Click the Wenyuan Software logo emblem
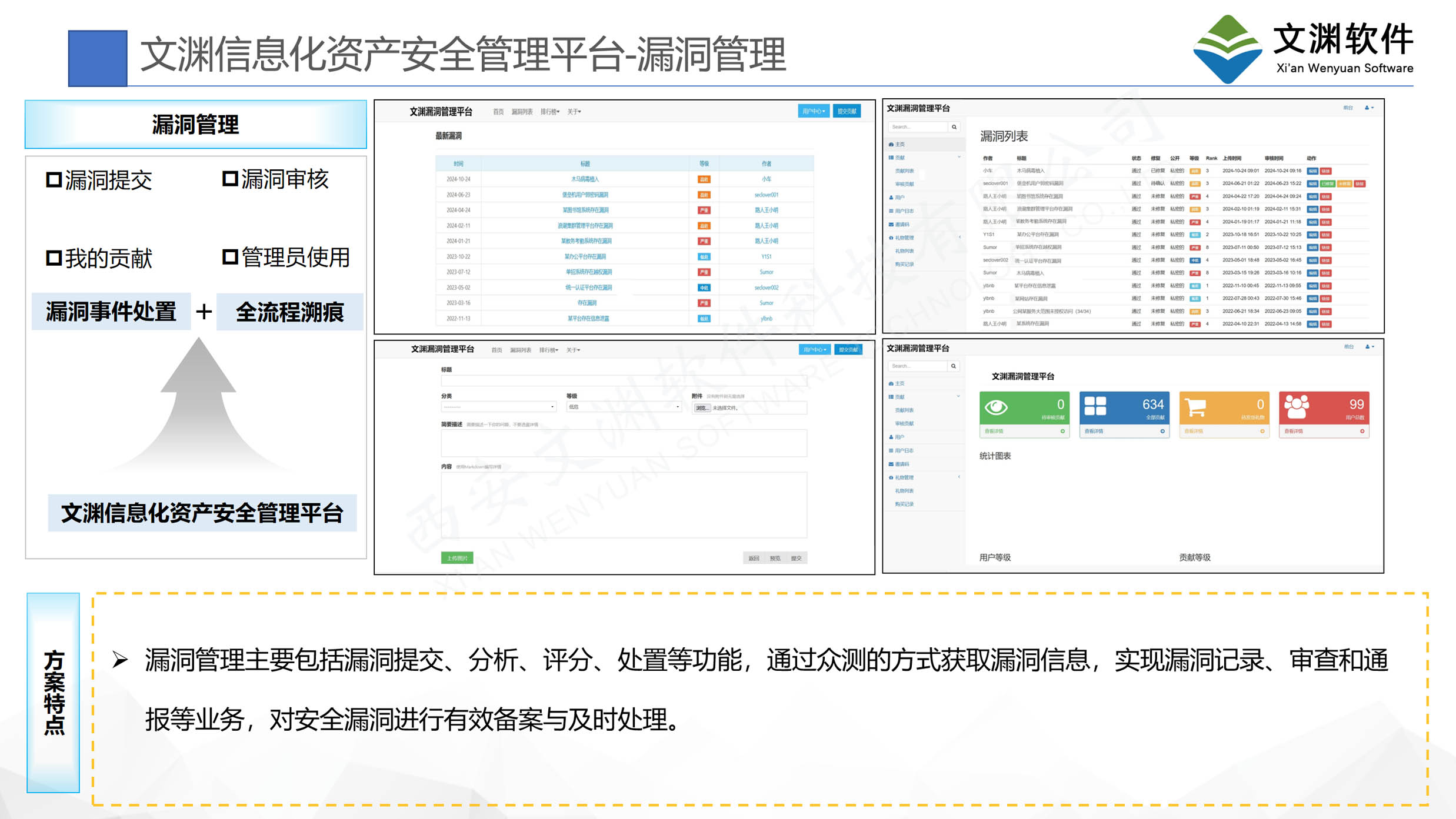 1227,49
